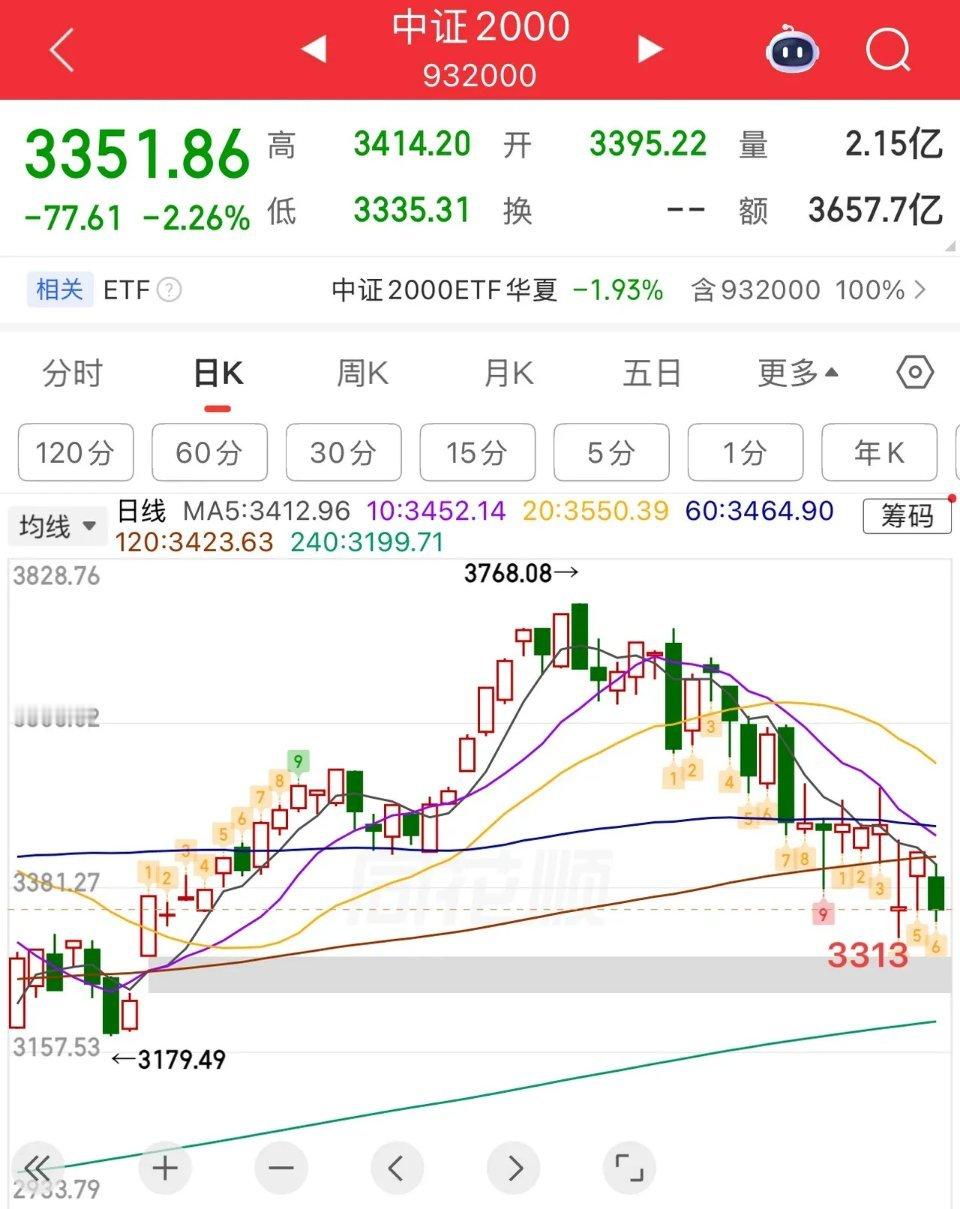Tap the 相关 tag label
Image resolution: width=960 pixels, height=1209 pixels.
(60, 291)
